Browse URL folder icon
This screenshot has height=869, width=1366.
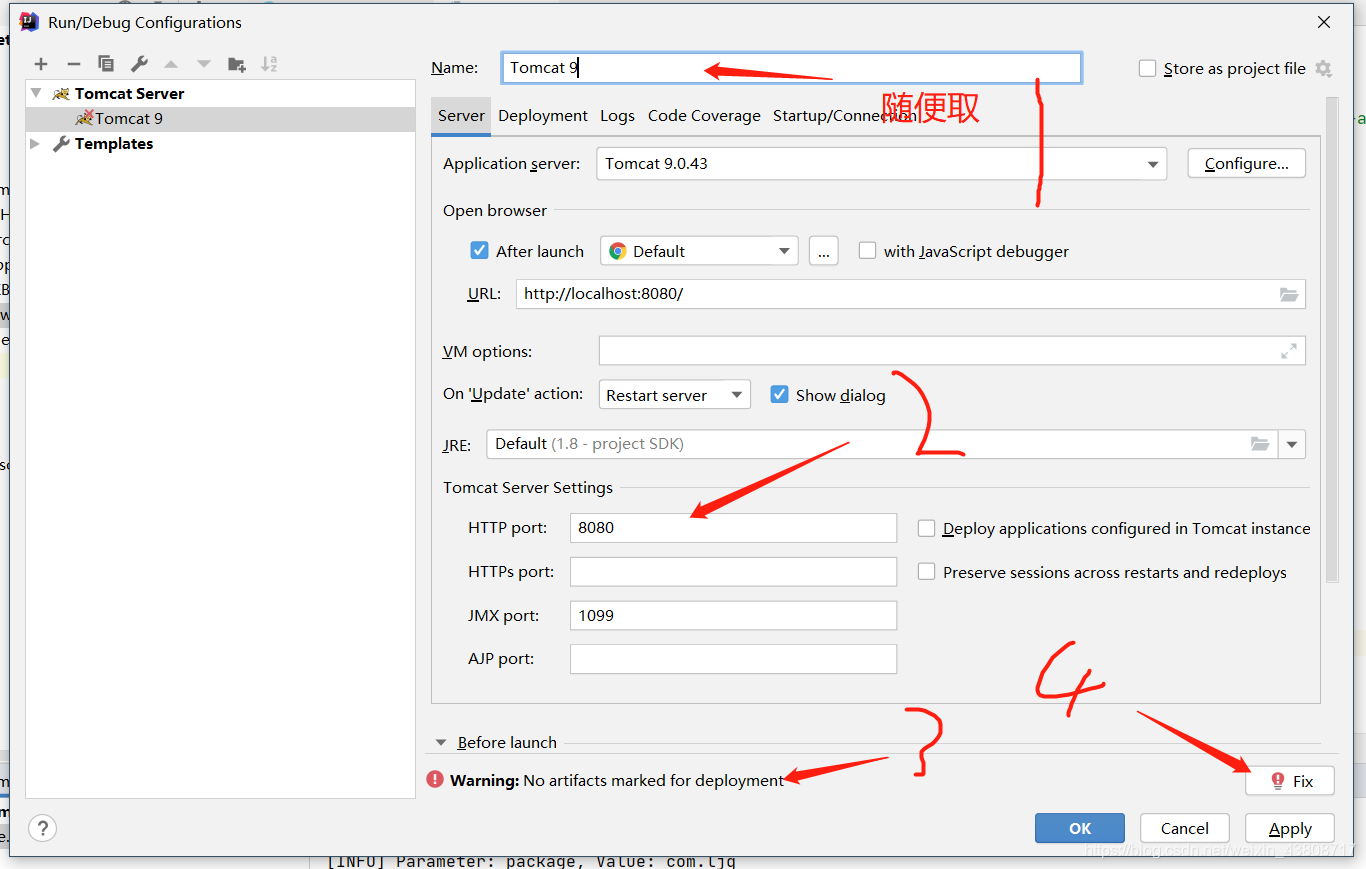[1289, 294]
